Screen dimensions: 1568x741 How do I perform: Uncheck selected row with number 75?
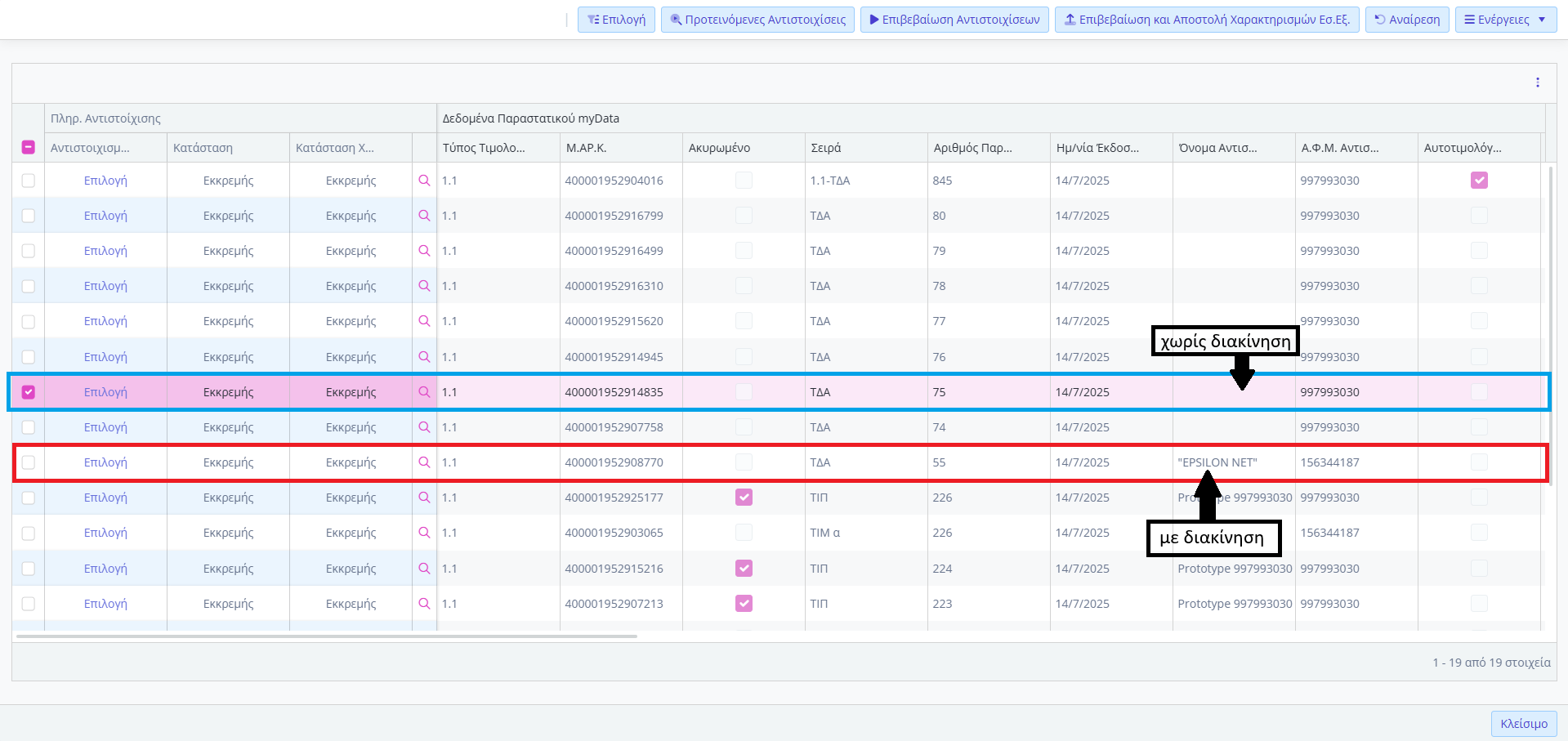29,392
